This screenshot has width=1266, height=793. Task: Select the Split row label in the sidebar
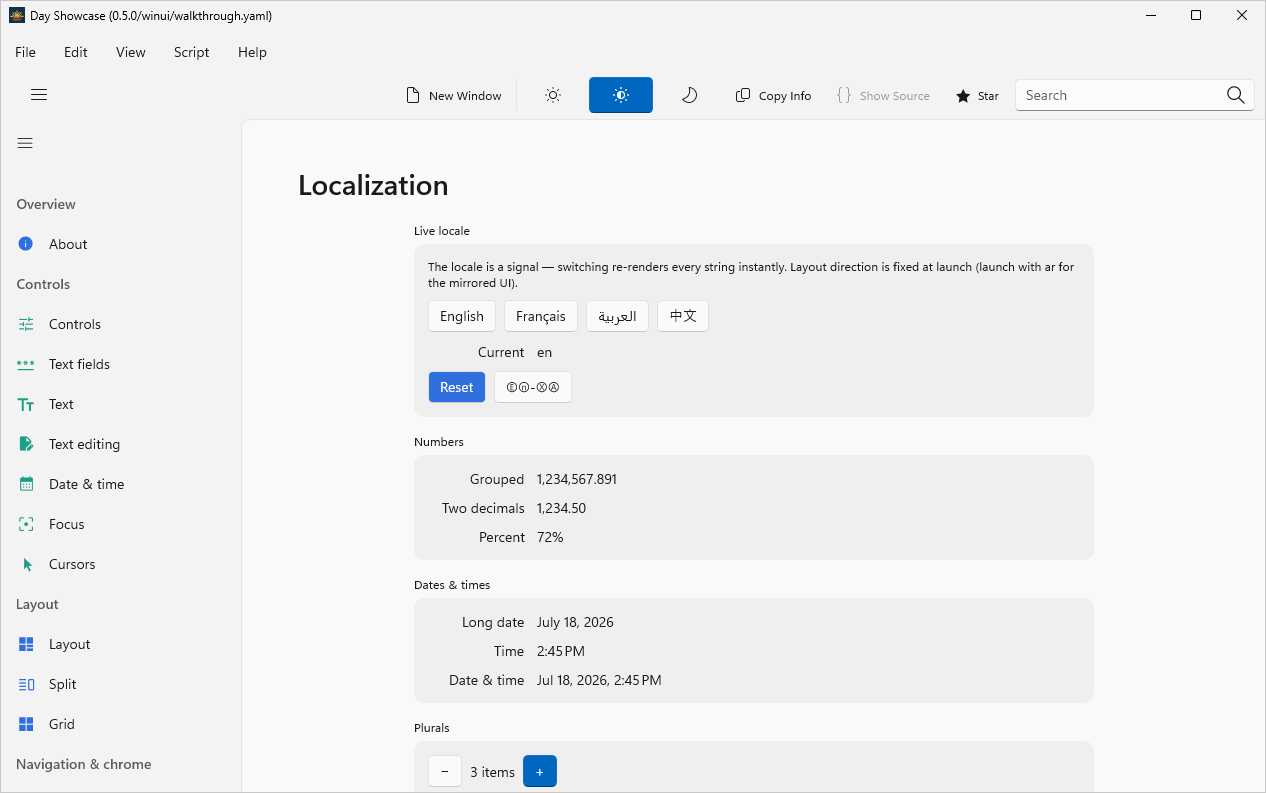pyautogui.click(x=63, y=684)
